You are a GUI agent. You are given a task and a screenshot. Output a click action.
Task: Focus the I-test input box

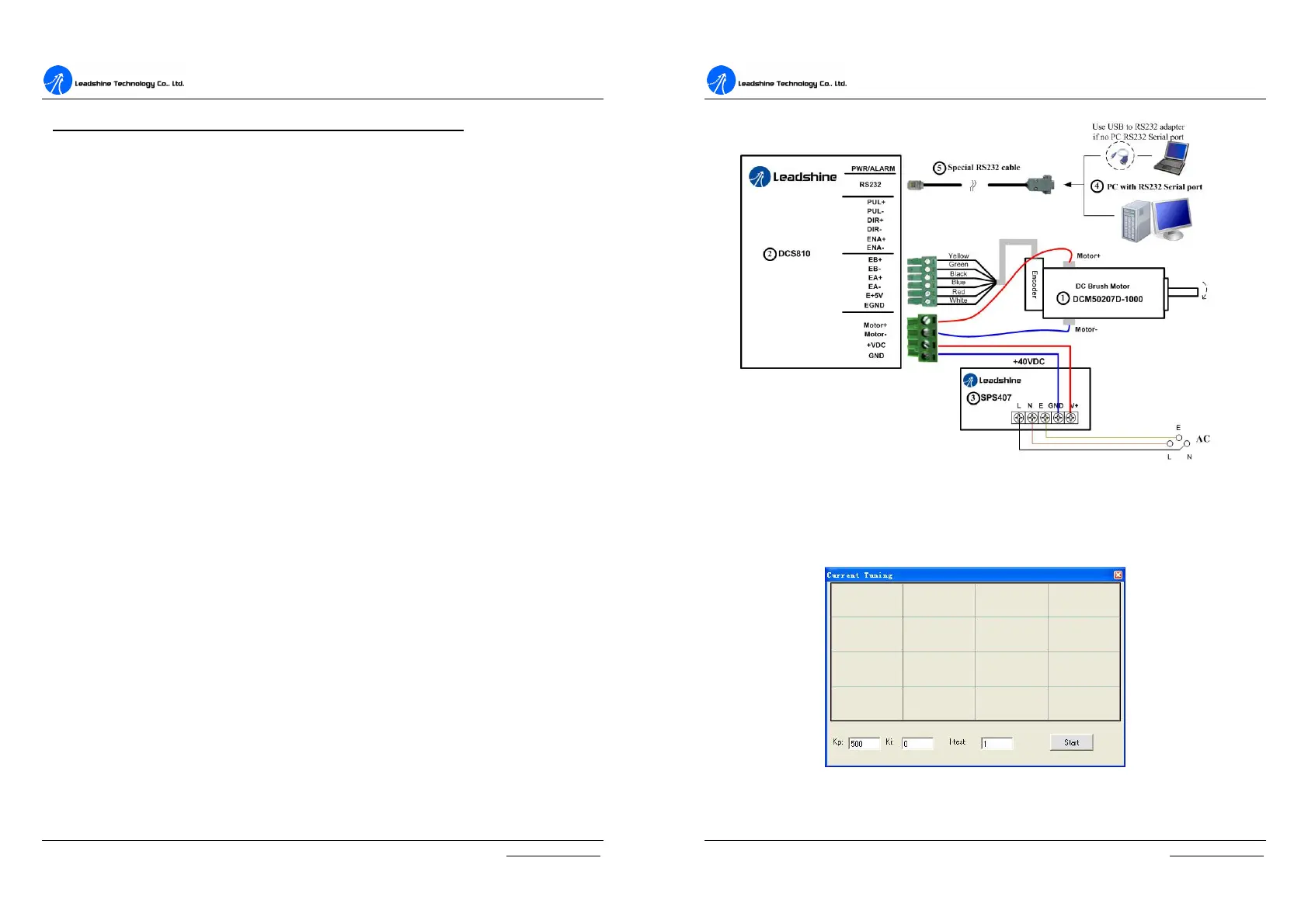[x=997, y=743]
